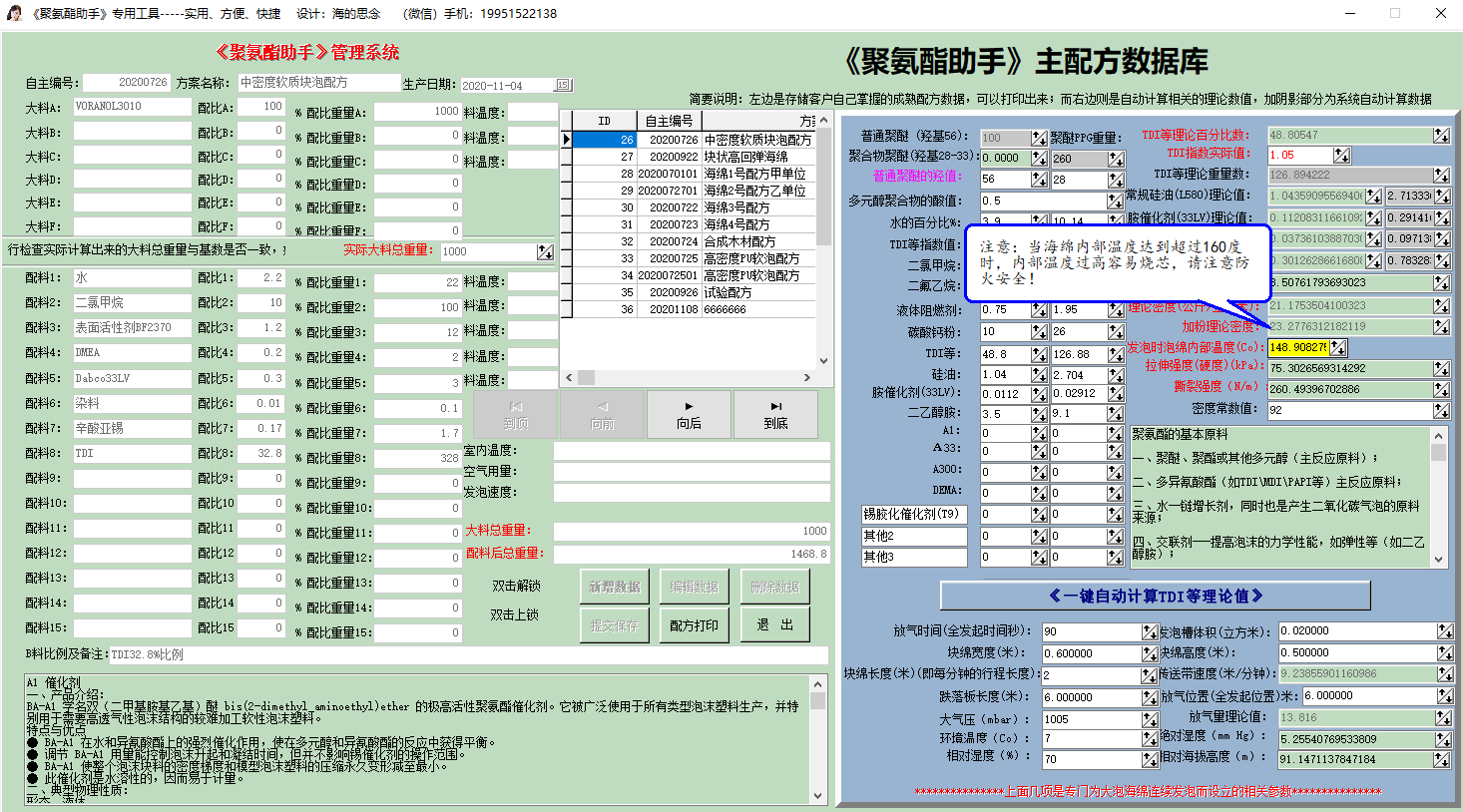The width and height of the screenshot is (1463, 812).
Task: Click the calculator icon beside 绝对湿度 (mm Hg)
Action: click(x=1445, y=739)
